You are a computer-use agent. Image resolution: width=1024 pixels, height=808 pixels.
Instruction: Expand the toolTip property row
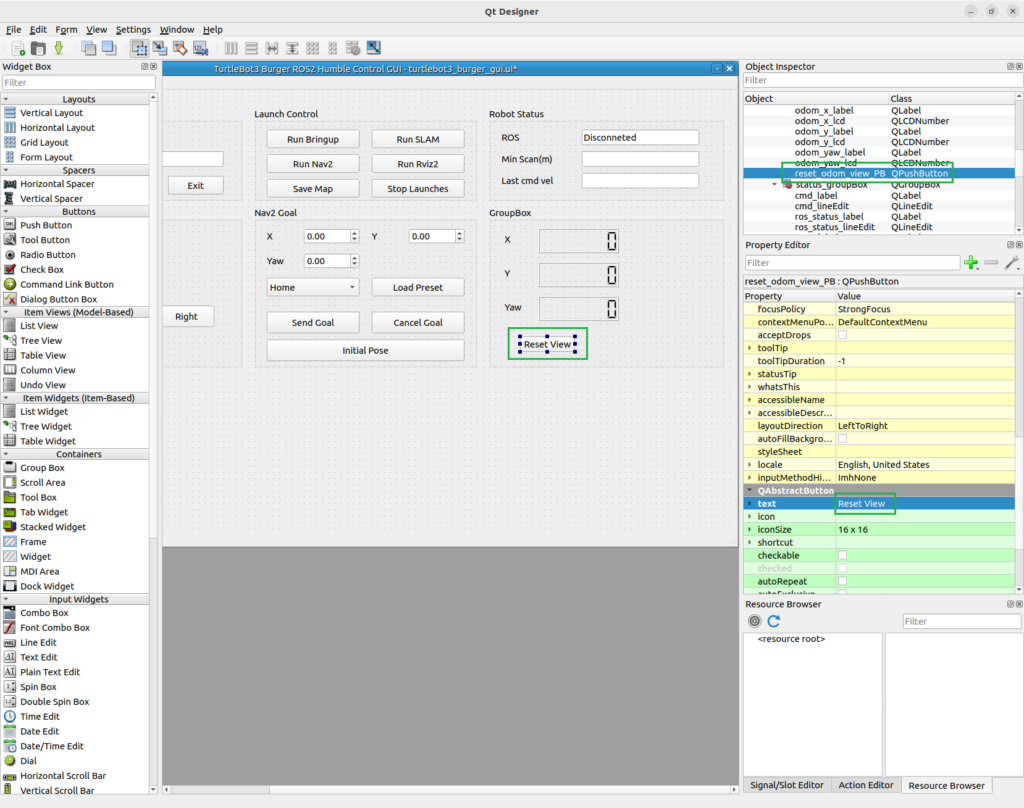click(x=750, y=348)
